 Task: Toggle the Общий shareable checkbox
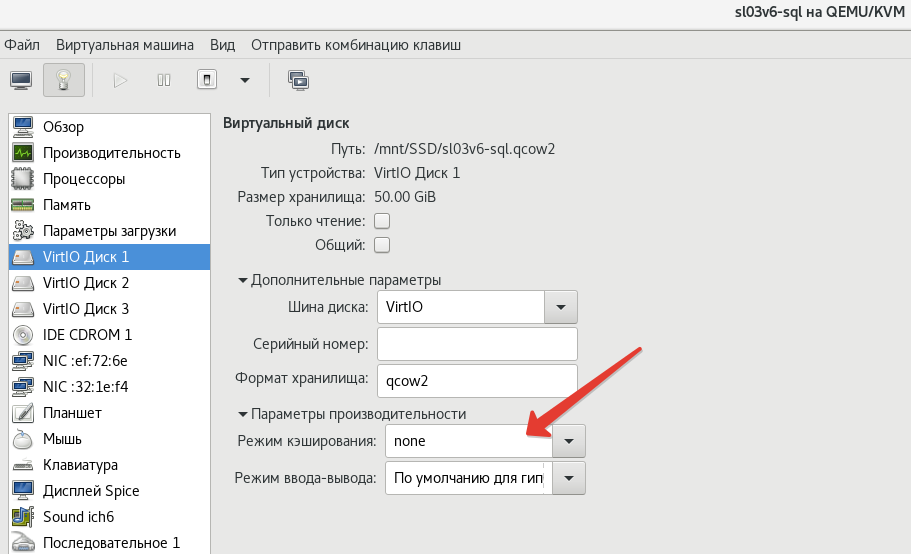coord(382,245)
